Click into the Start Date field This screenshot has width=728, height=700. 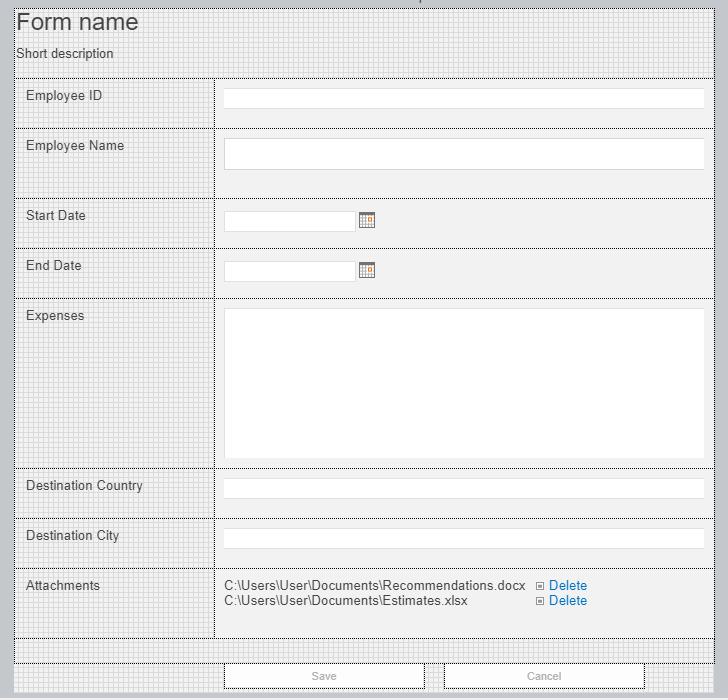[290, 221]
